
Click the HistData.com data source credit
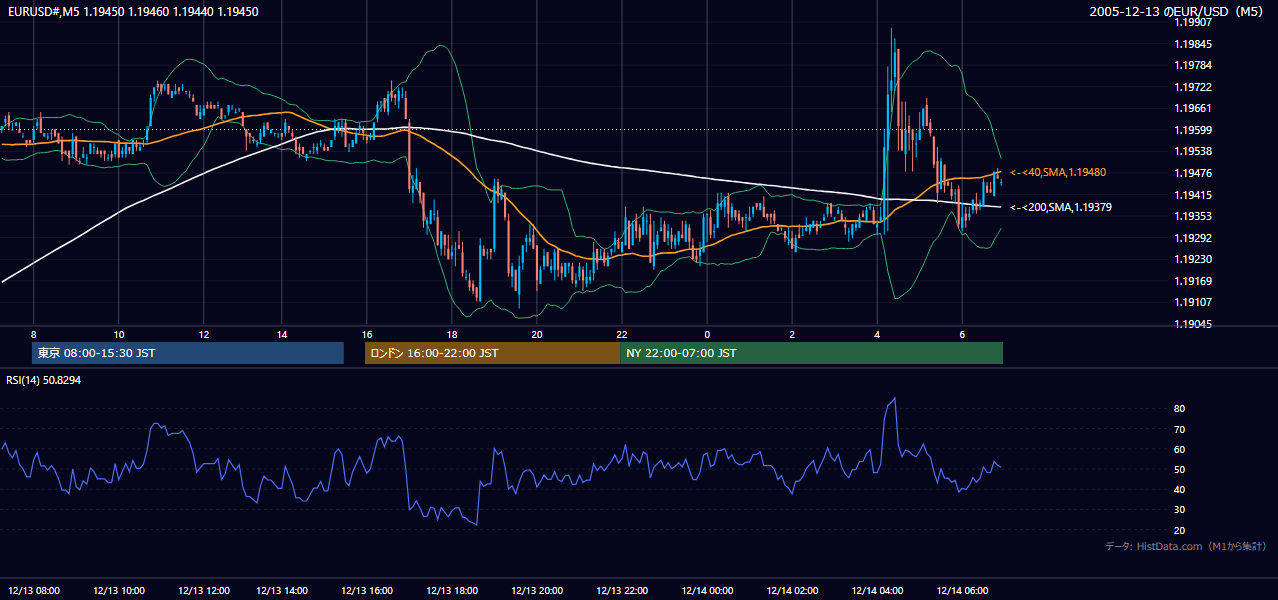1186,546
